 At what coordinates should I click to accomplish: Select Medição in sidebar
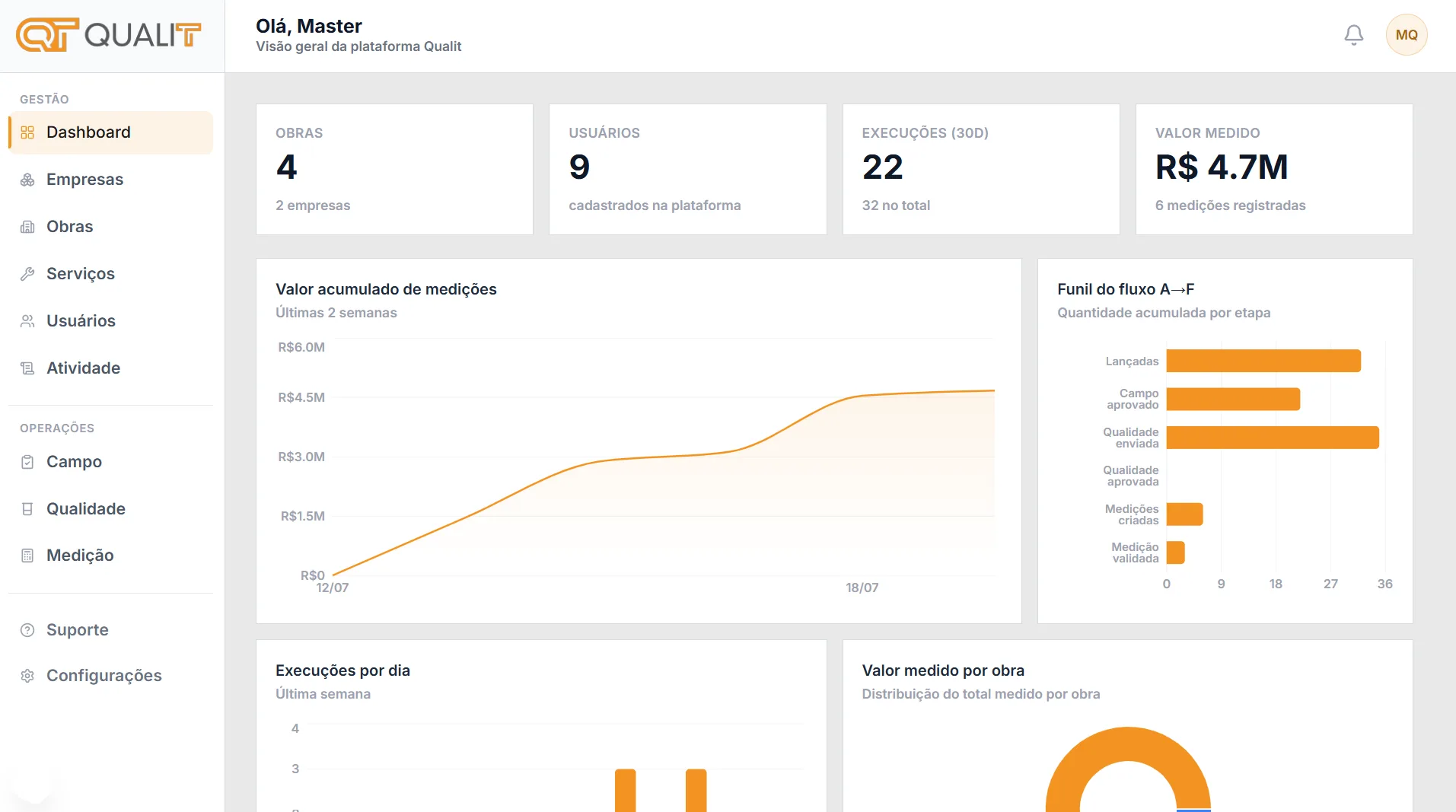110,556
